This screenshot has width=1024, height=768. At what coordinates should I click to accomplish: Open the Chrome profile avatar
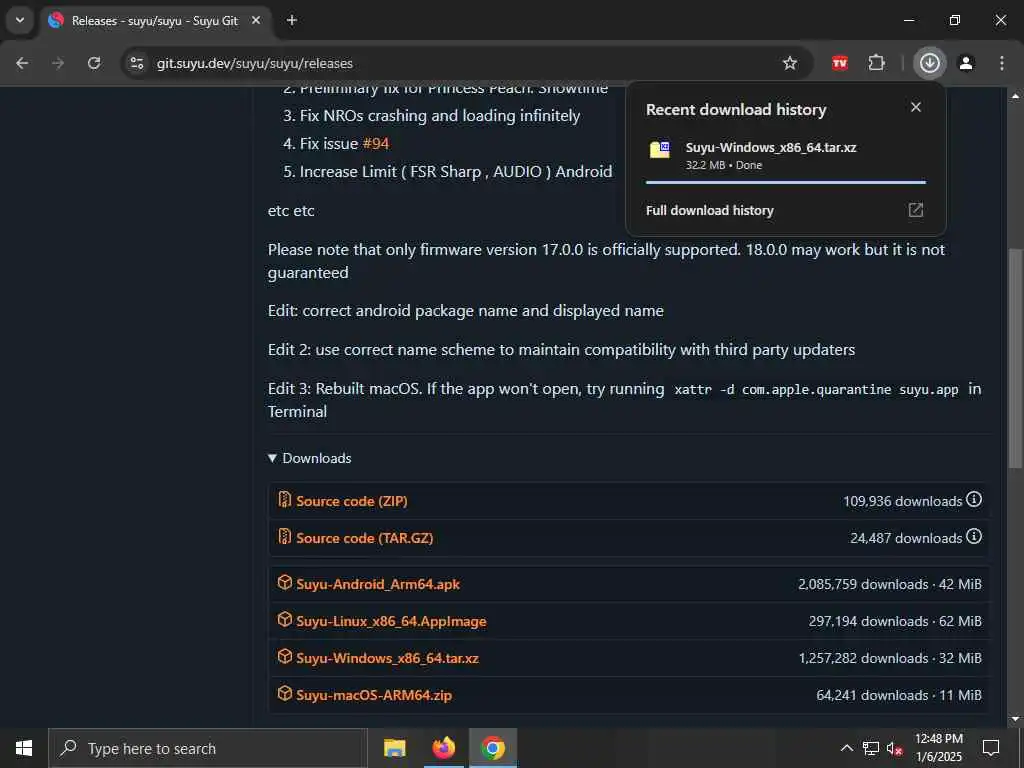[966, 63]
